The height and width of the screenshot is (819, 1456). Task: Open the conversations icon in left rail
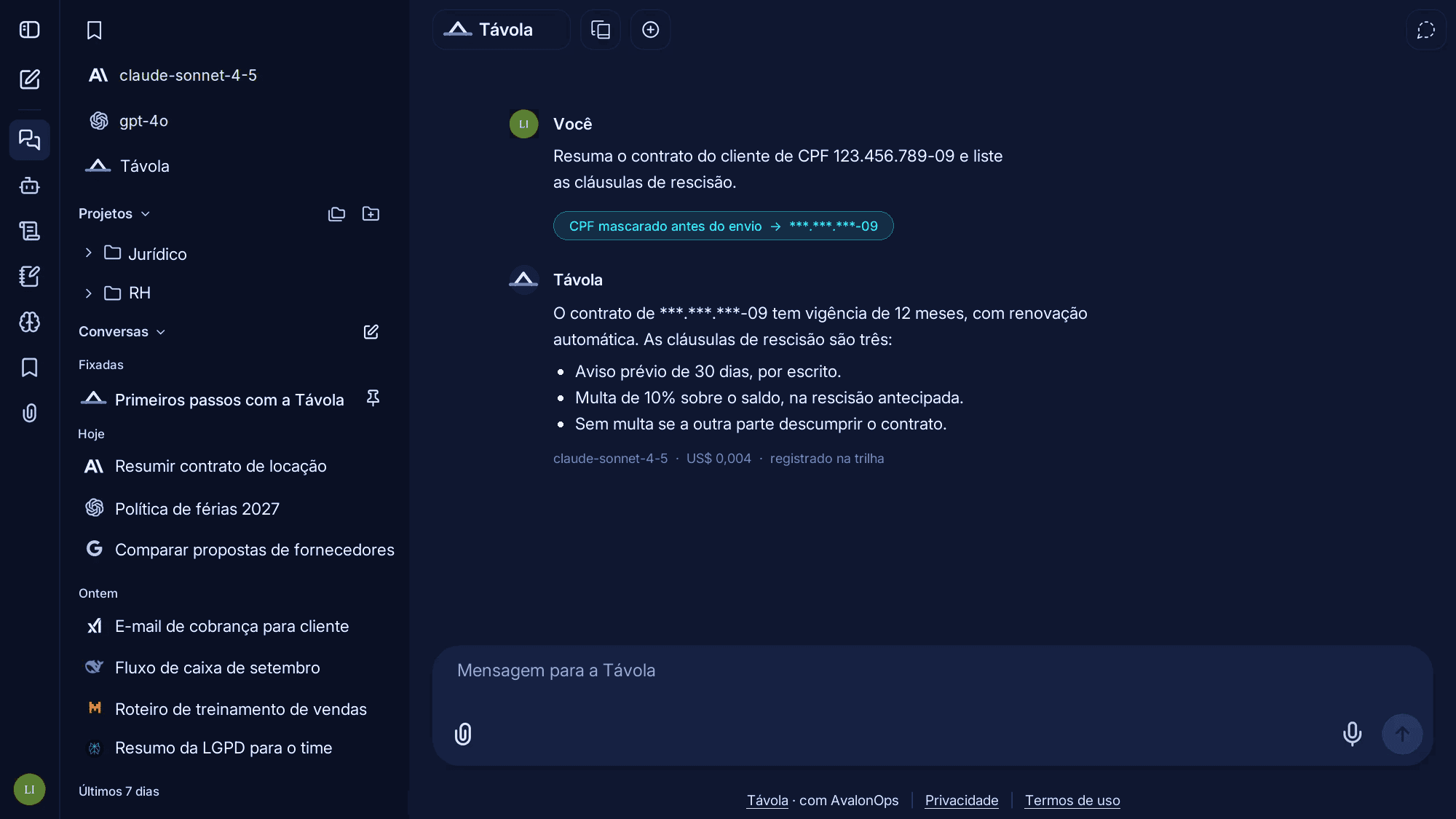coord(29,139)
